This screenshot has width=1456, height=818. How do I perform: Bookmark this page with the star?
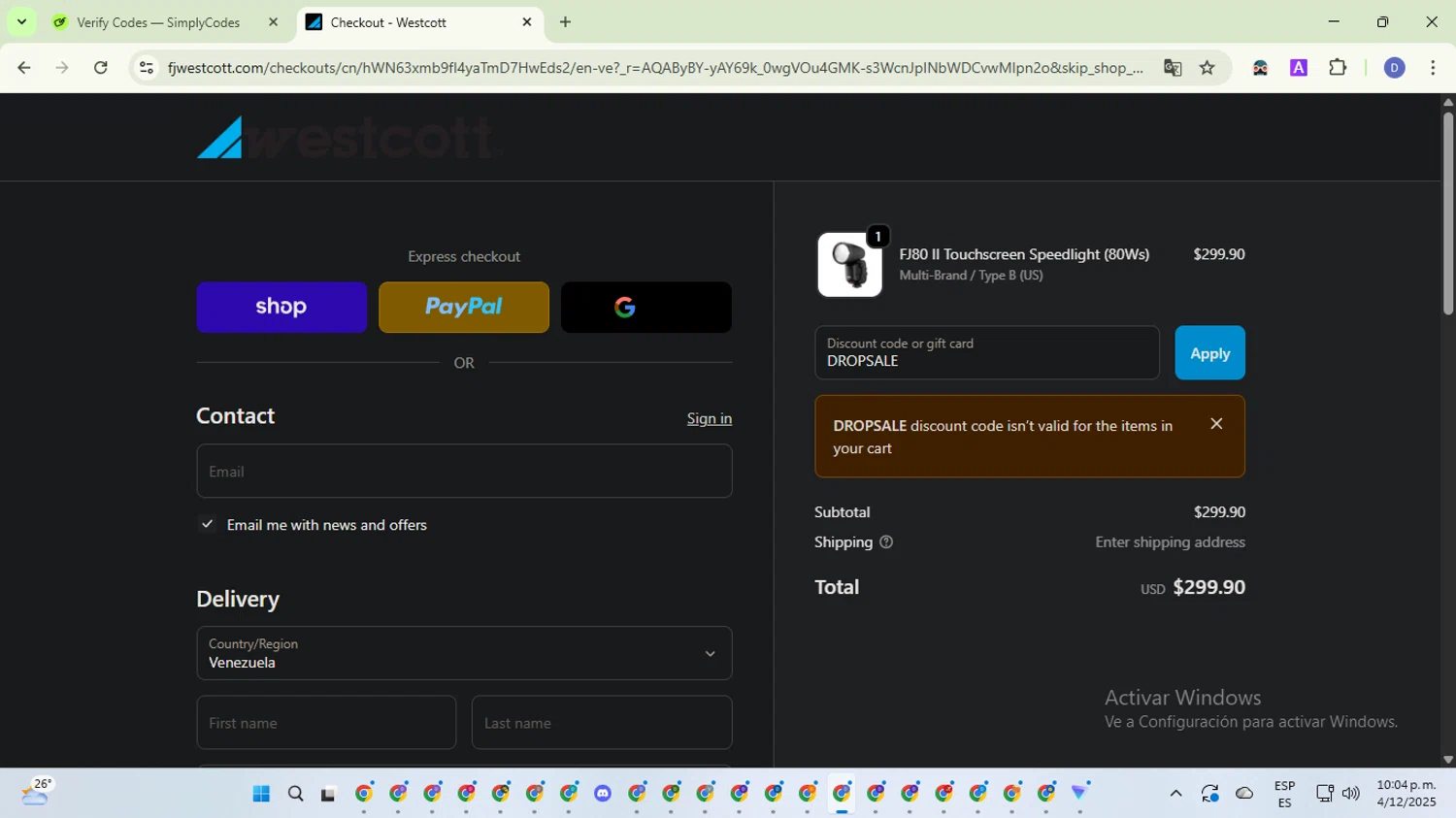click(1208, 68)
